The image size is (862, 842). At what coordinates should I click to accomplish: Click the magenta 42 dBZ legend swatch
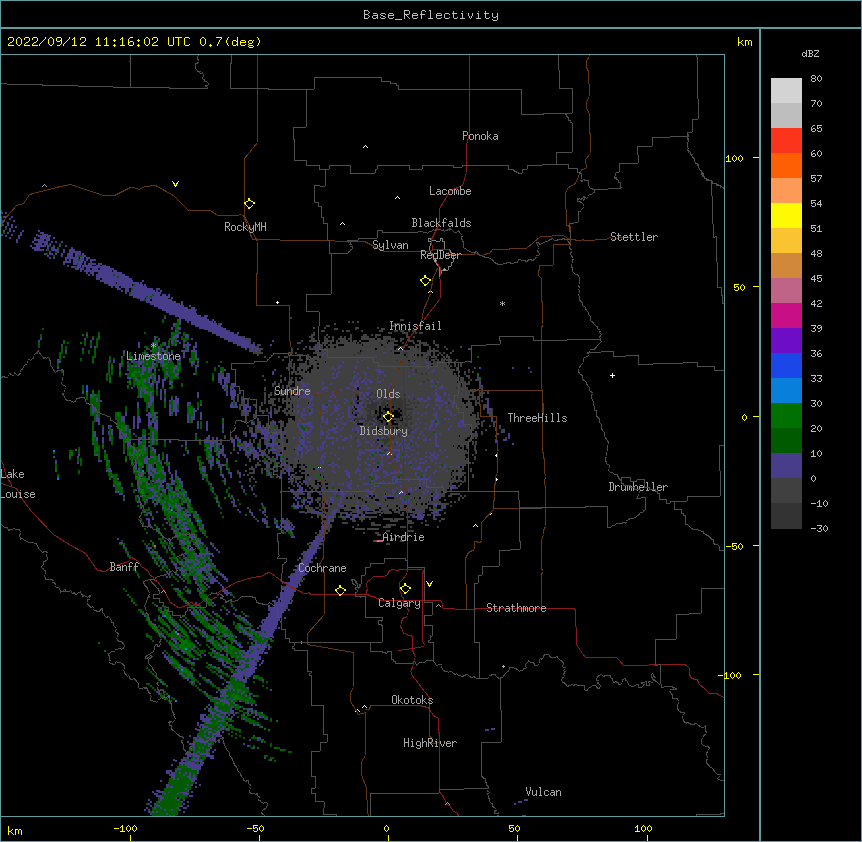click(x=786, y=315)
